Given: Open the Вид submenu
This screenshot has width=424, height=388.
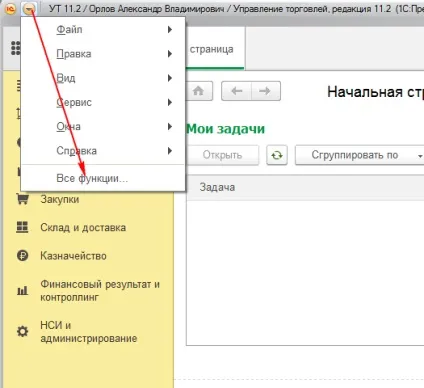Looking at the screenshot, I should (103, 78).
